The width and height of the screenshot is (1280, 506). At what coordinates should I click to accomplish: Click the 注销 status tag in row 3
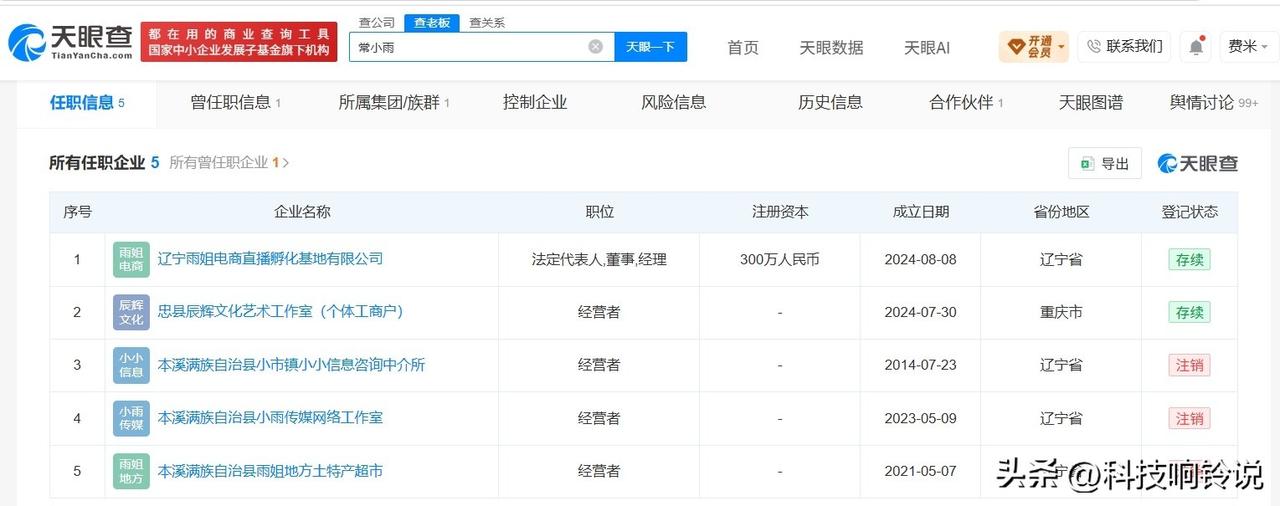click(x=1189, y=365)
